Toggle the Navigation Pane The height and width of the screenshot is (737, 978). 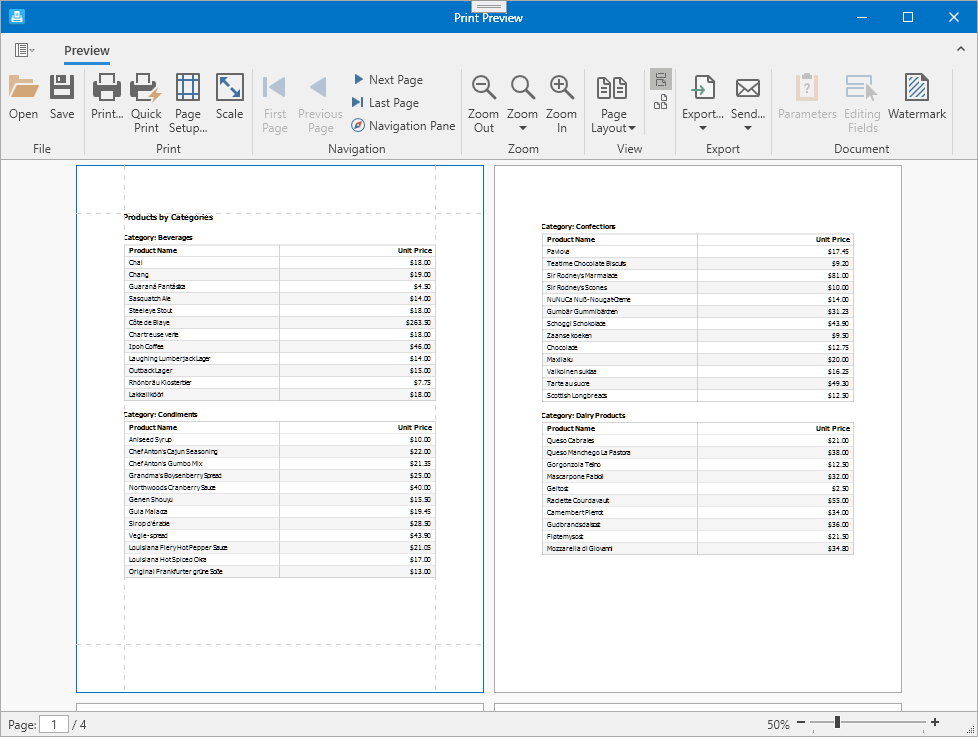[403, 126]
